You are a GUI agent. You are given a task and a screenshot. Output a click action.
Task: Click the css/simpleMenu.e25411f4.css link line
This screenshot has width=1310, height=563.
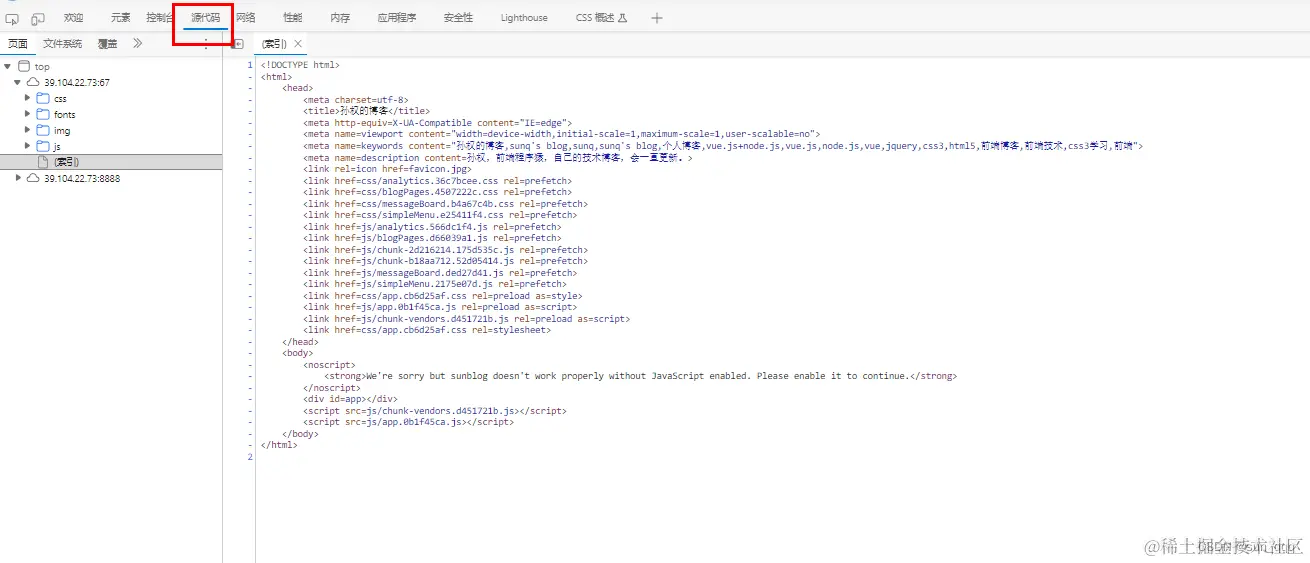(x=440, y=215)
